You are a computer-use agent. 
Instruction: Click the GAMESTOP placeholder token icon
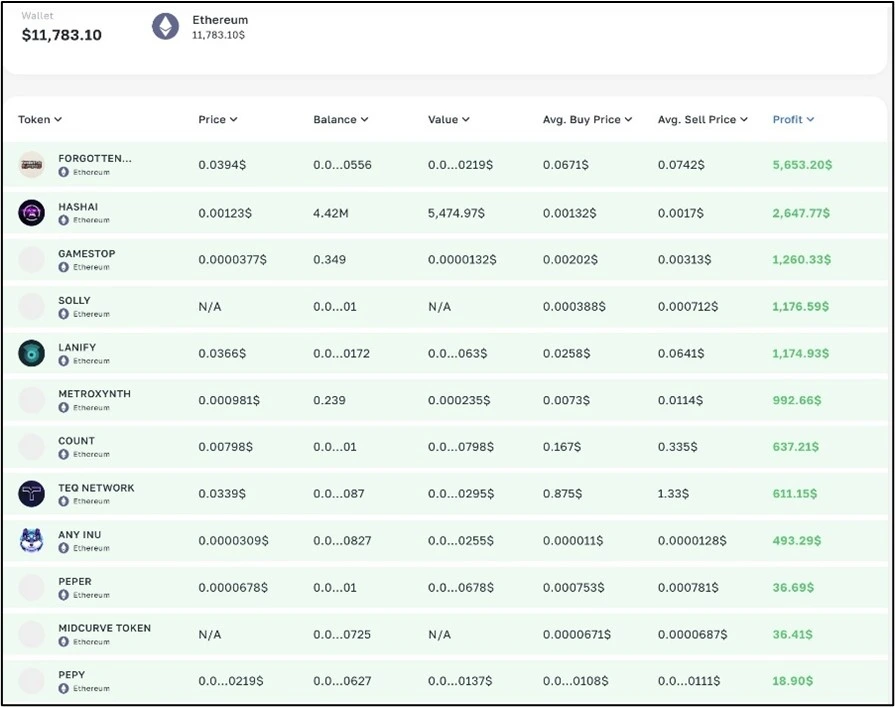31,260
